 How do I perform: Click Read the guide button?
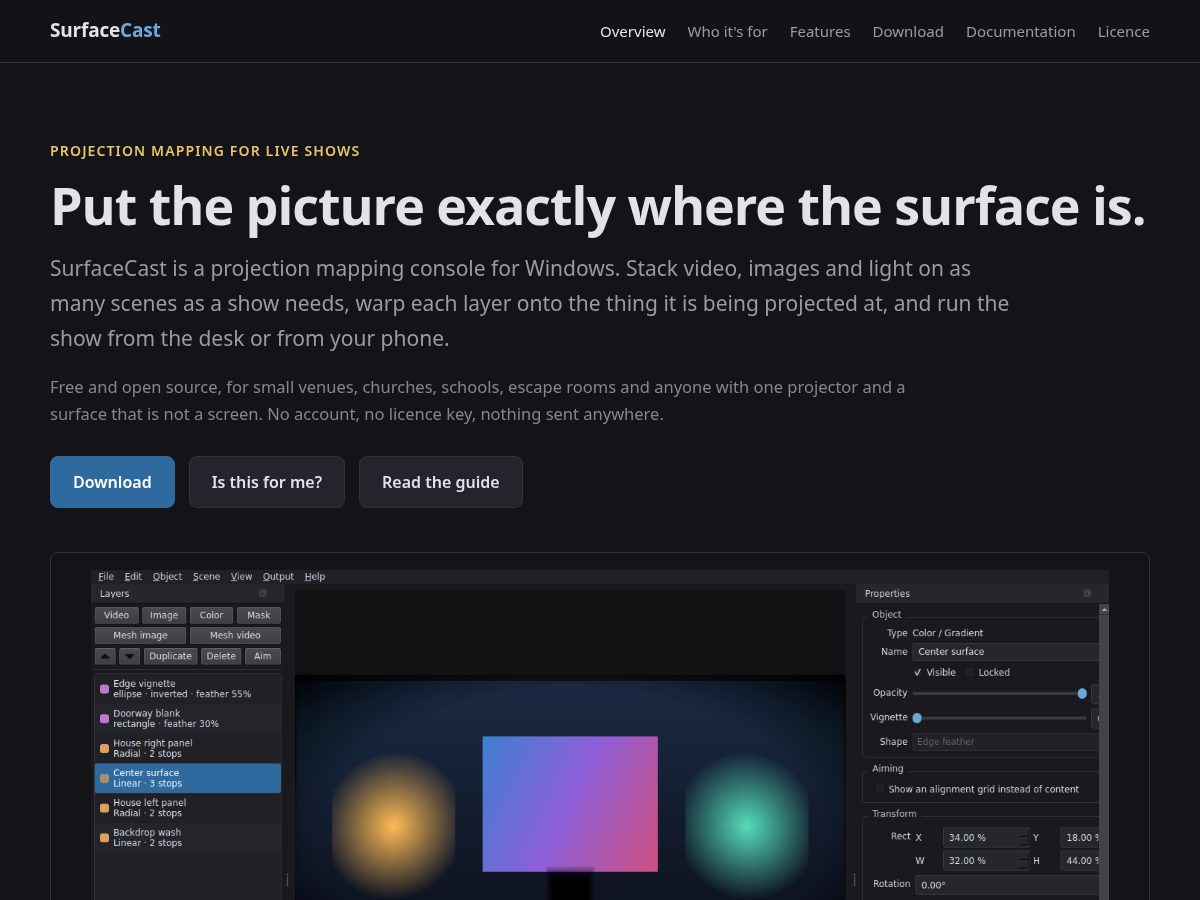[x=441, y=482]
